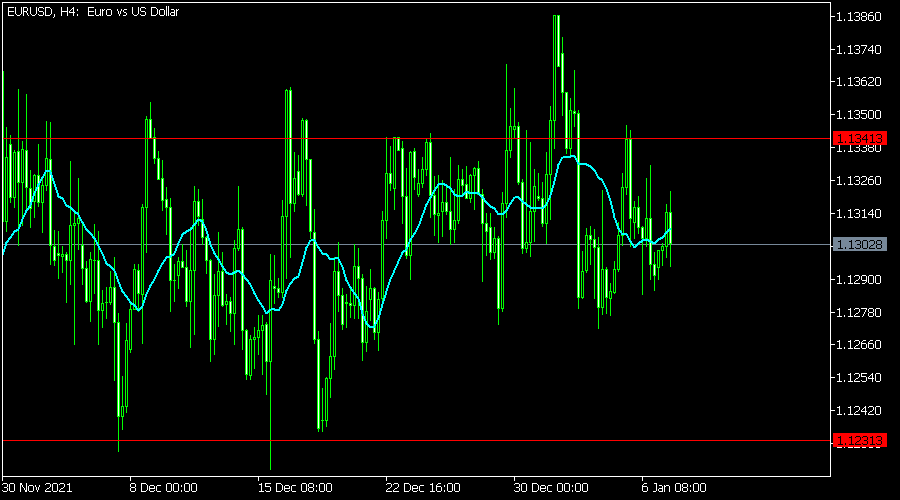Viewport: 900px width, 500px height.
Task: Click the 1.12780 price scale value
Action: [x=859, y=312]
